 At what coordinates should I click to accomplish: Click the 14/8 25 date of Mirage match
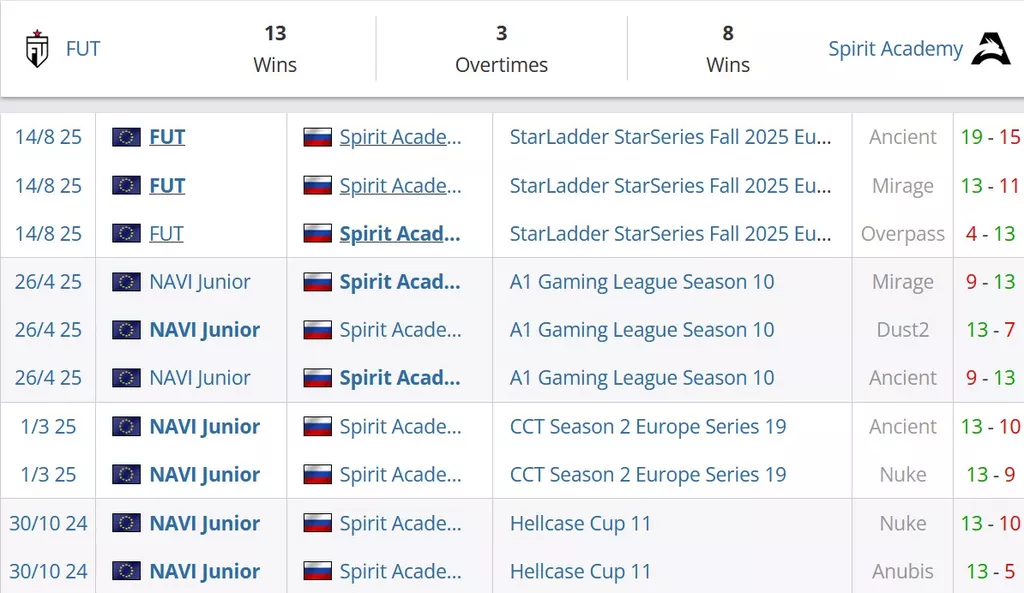[48, 185]
